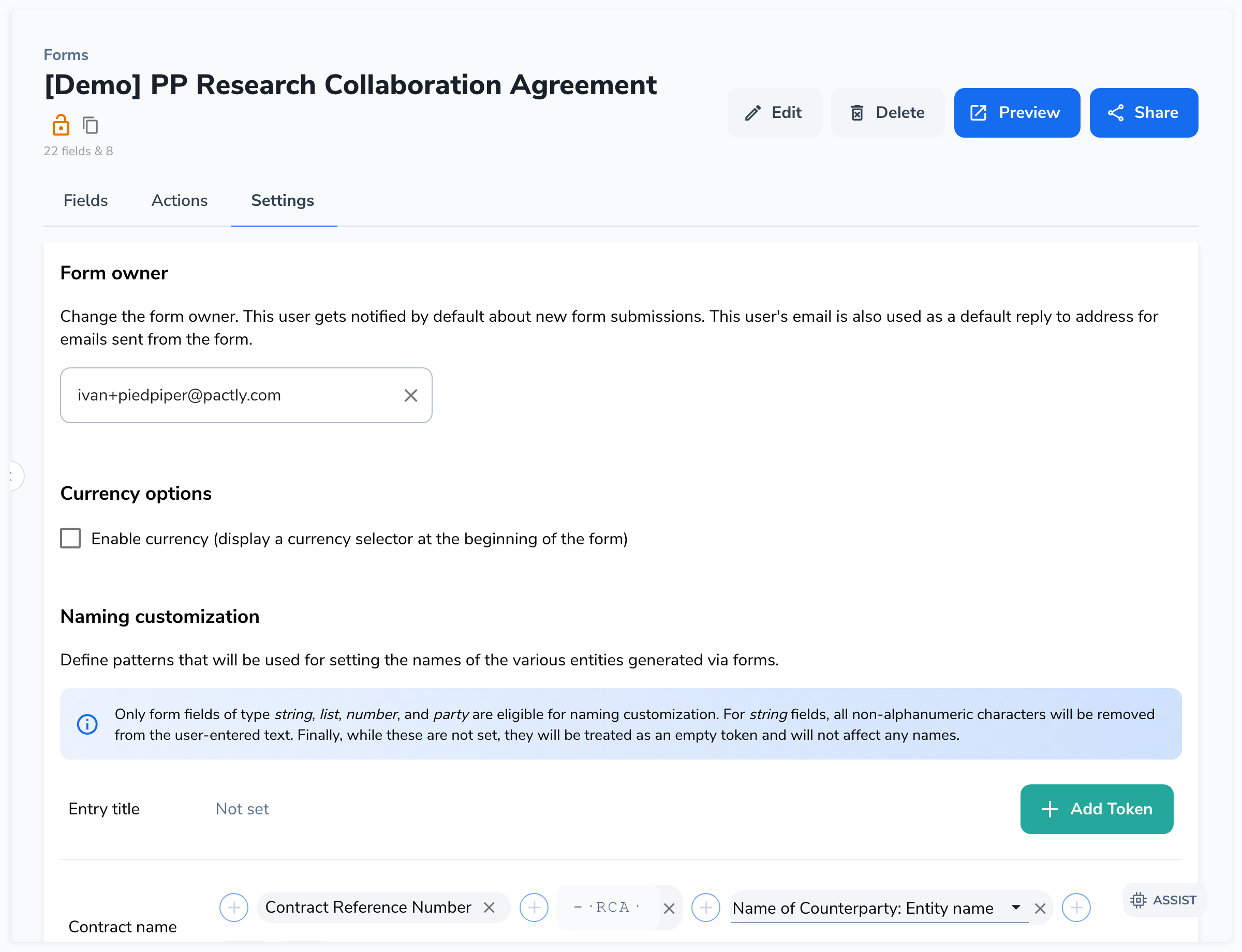This screenshot has height=952, width=1242.
Task: Click the Naming customization heading
Action: [x=160, y=617]
